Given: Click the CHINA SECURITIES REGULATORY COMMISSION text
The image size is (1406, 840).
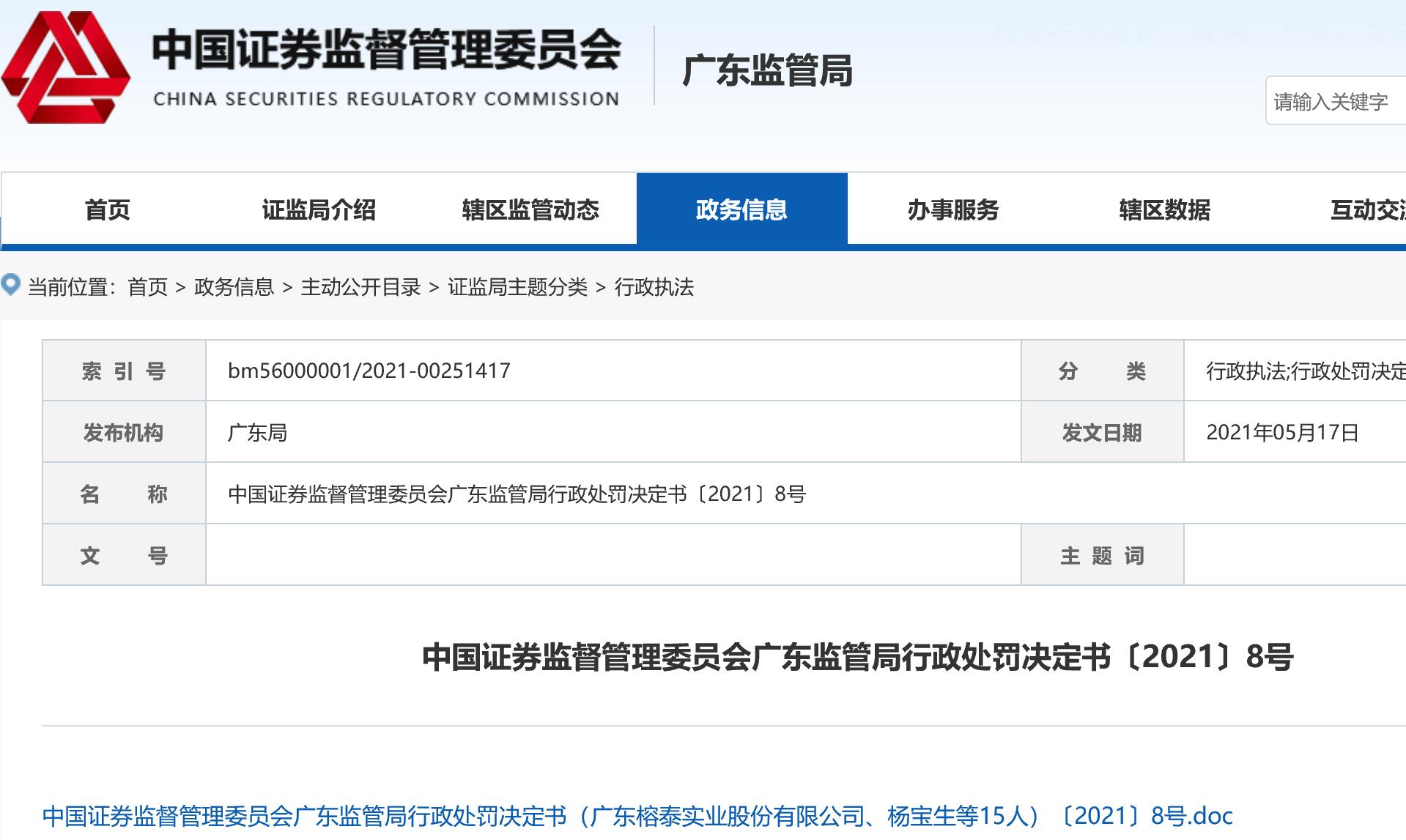Looking at the screenshot, I should point(386,99).
